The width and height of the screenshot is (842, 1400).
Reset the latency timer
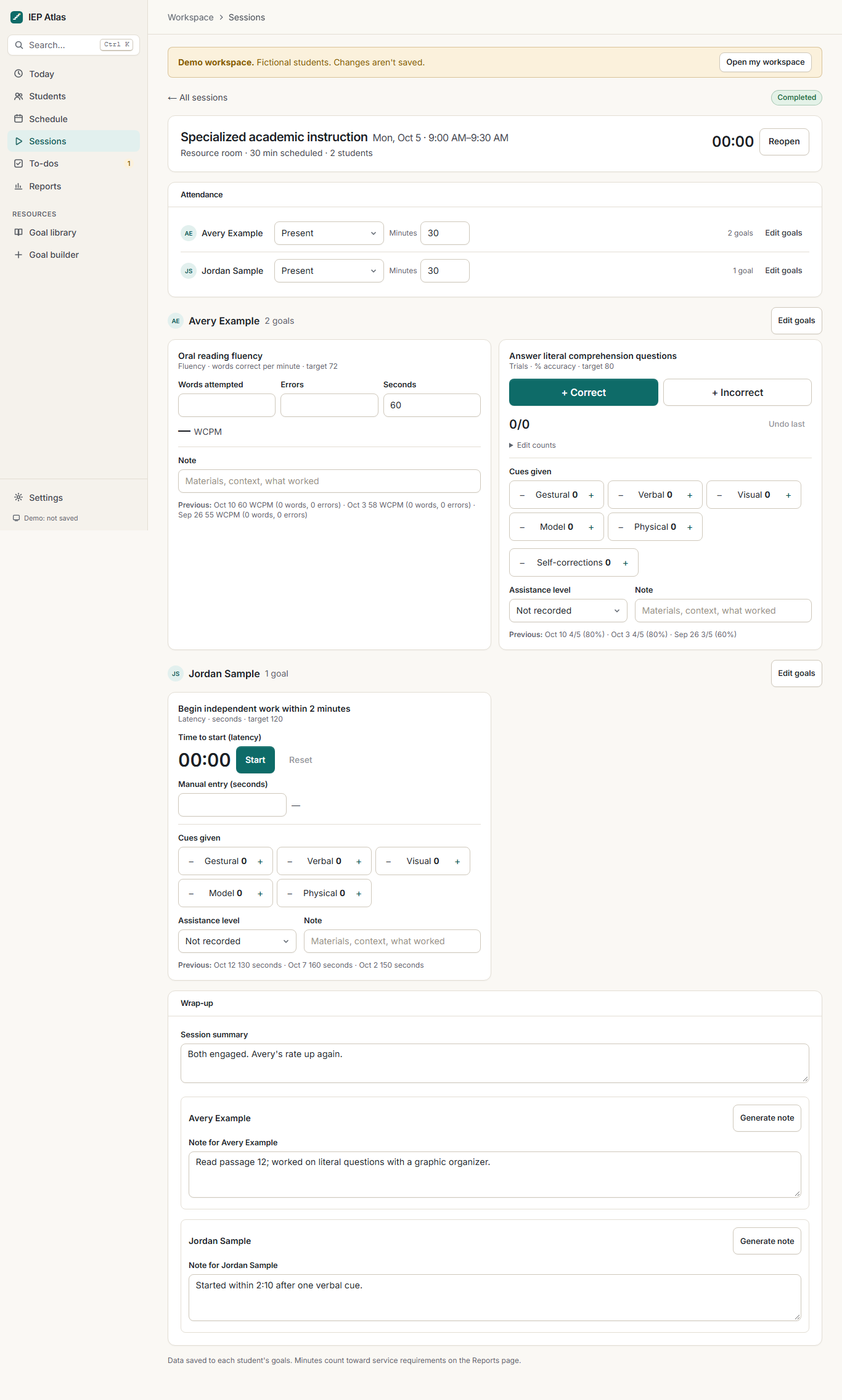pyautogui.click(x=300, y=760)
